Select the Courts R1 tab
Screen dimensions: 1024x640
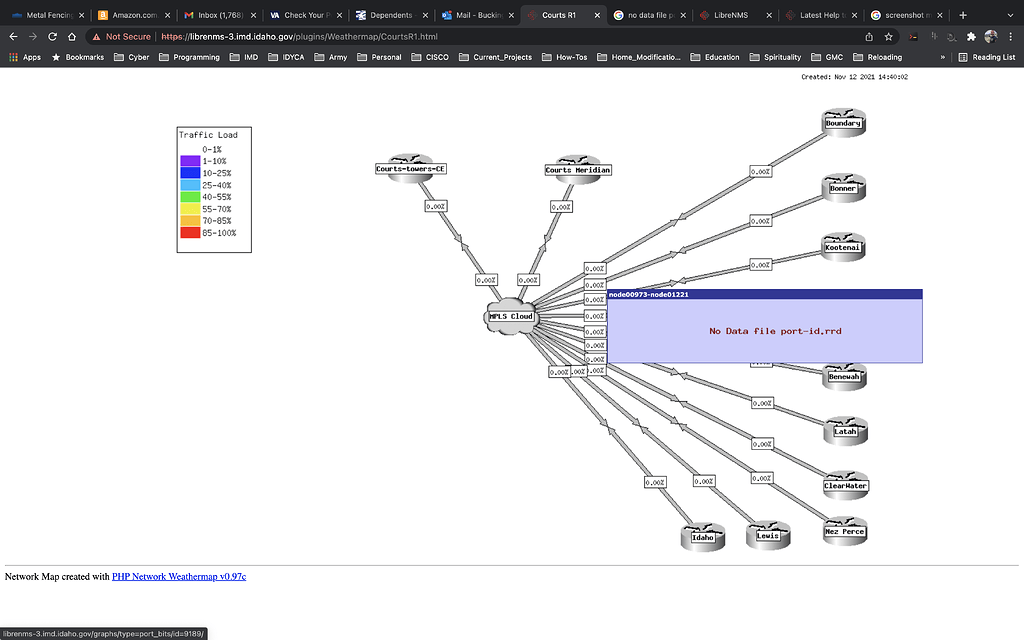click(x=562, y=15)
